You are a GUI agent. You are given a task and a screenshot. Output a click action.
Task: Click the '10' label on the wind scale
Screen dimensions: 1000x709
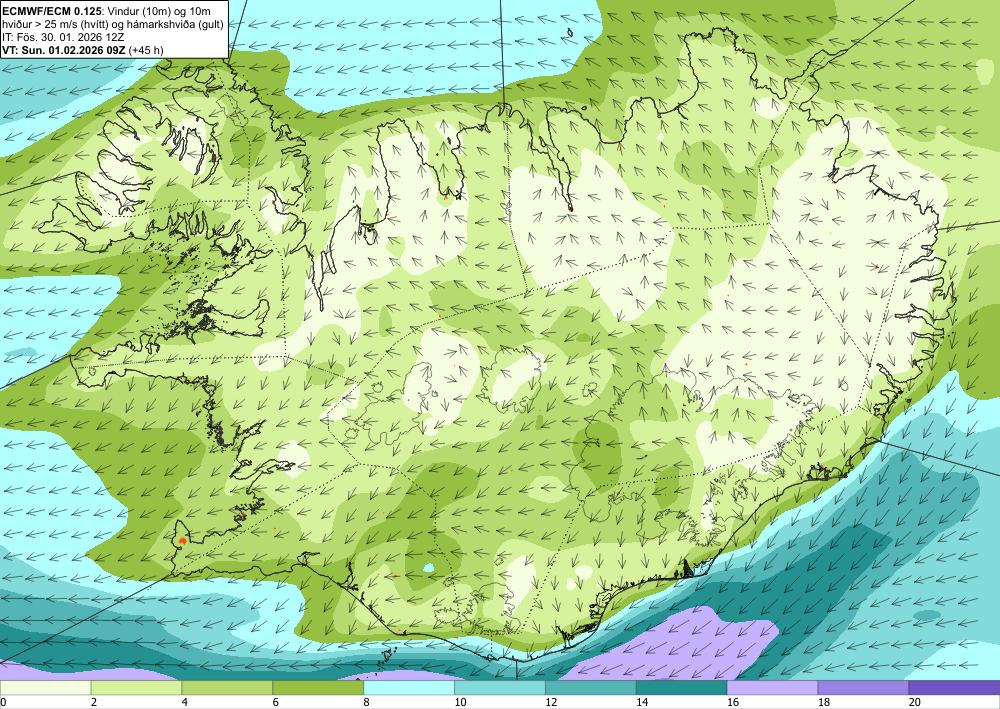[x=460, y=703]
